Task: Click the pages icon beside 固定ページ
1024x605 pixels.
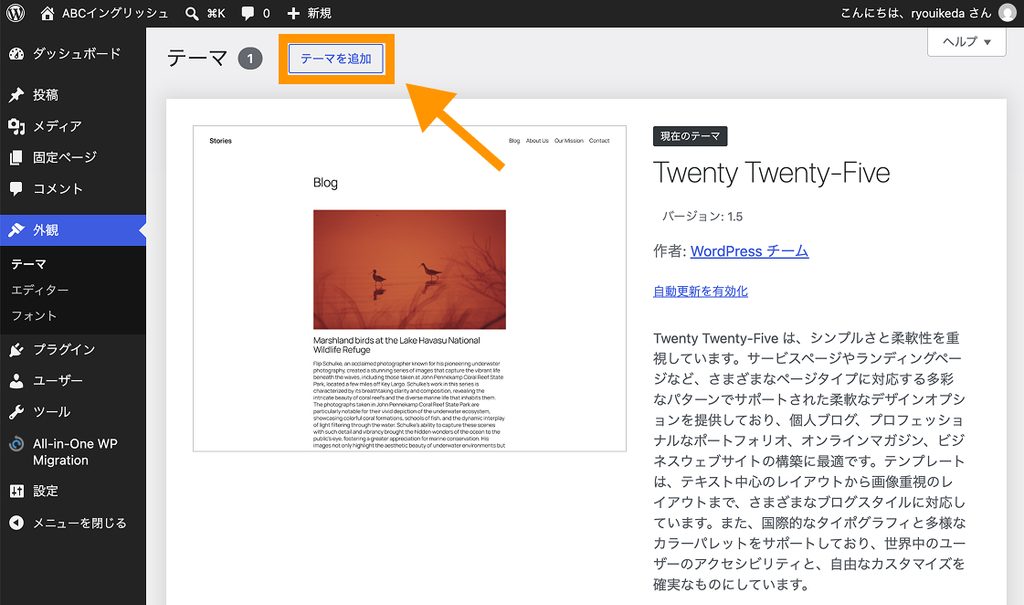Action: point(16,157)
